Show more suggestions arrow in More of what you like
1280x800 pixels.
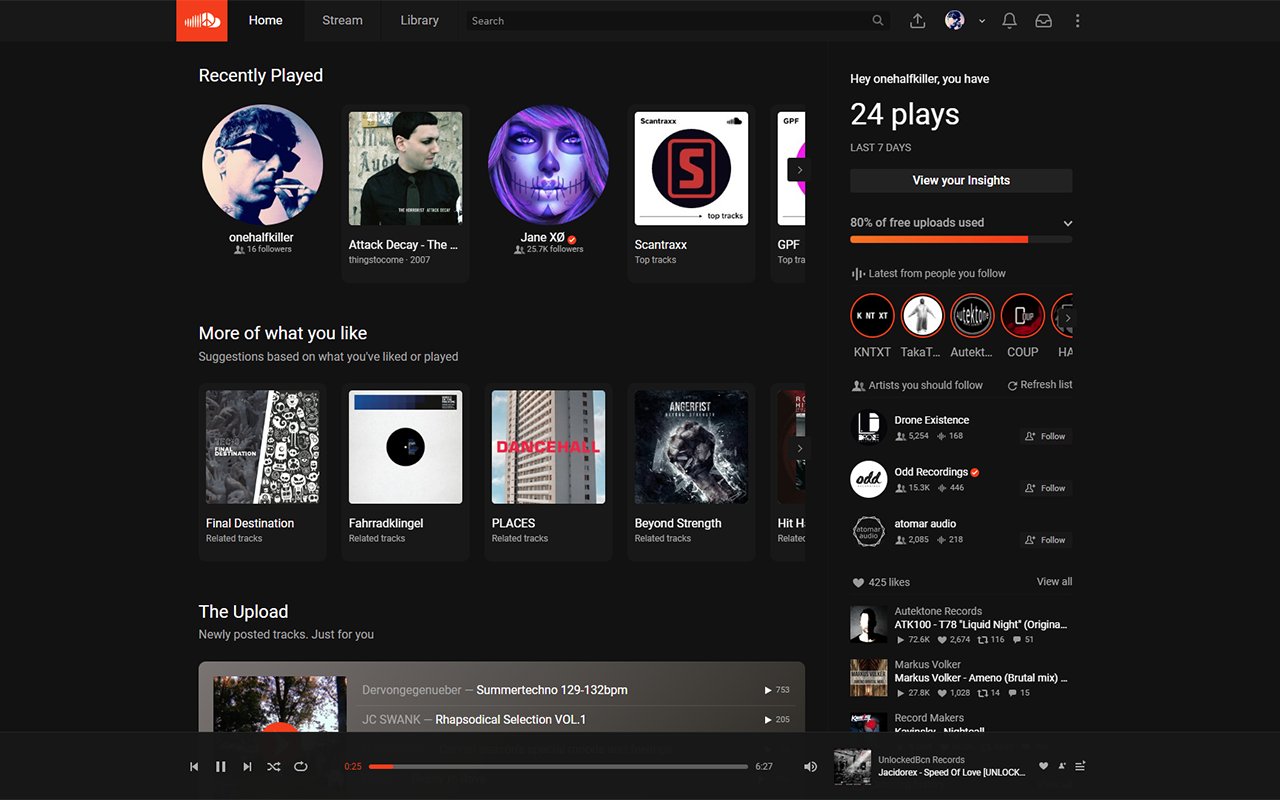(797, 449)
